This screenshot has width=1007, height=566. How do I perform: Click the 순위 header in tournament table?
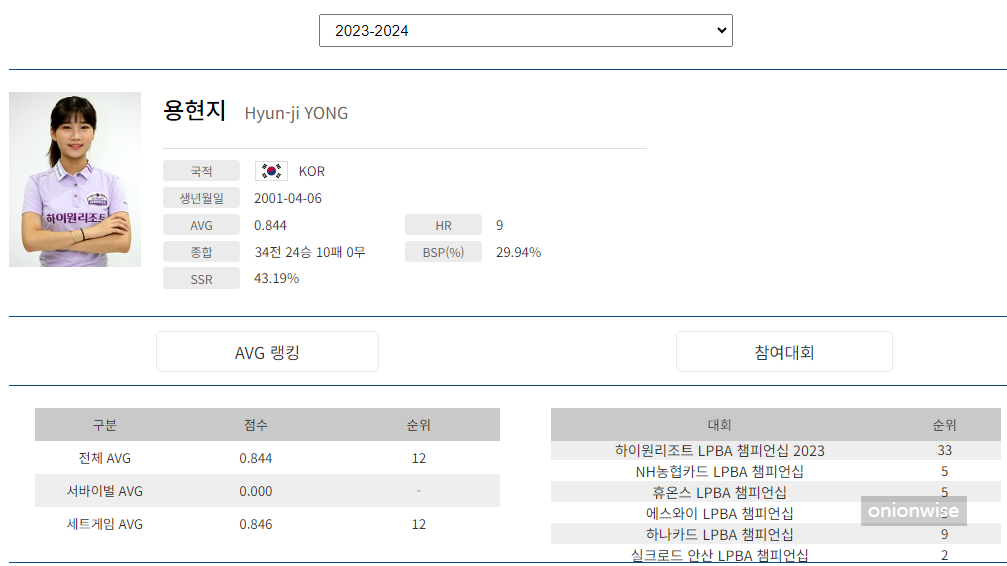coord(945,425)
